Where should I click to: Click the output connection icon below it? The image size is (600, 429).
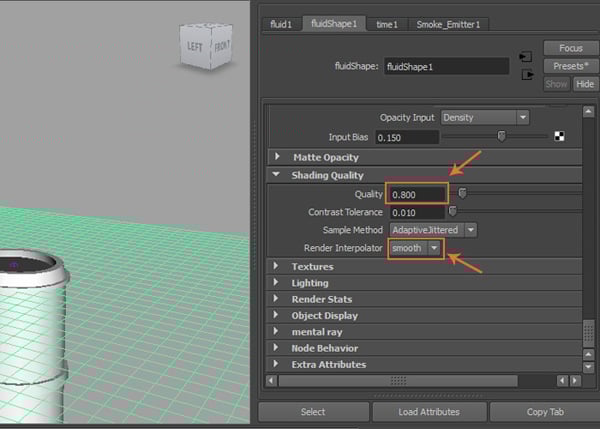click(527, 74)
